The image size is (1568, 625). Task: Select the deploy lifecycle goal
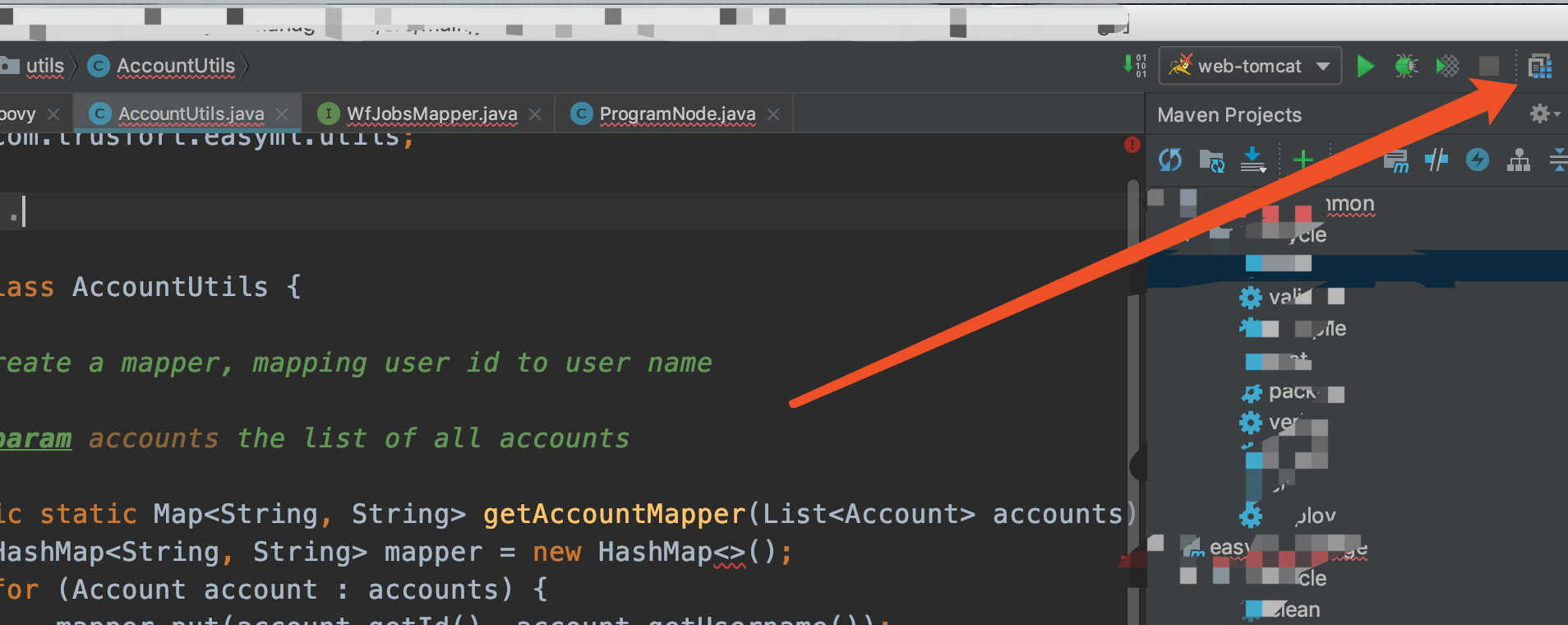1287,516
